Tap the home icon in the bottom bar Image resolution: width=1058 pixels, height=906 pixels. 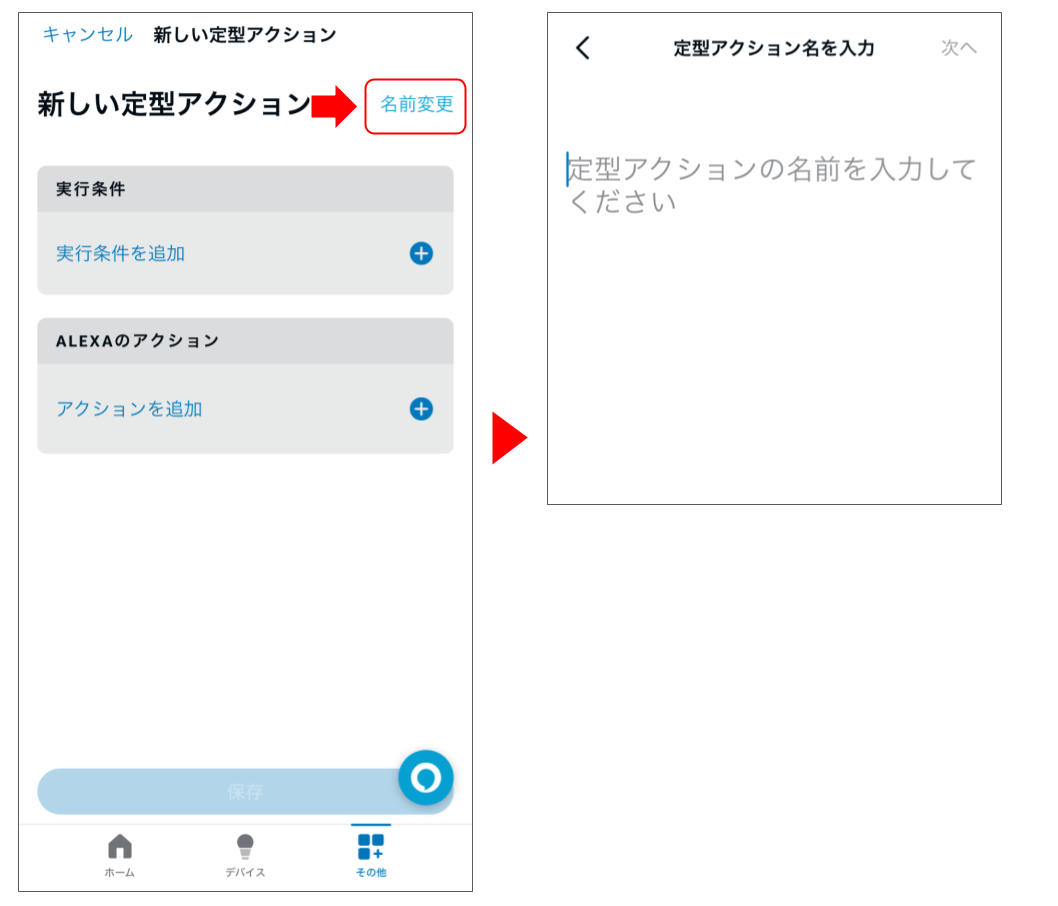[120, 847]
